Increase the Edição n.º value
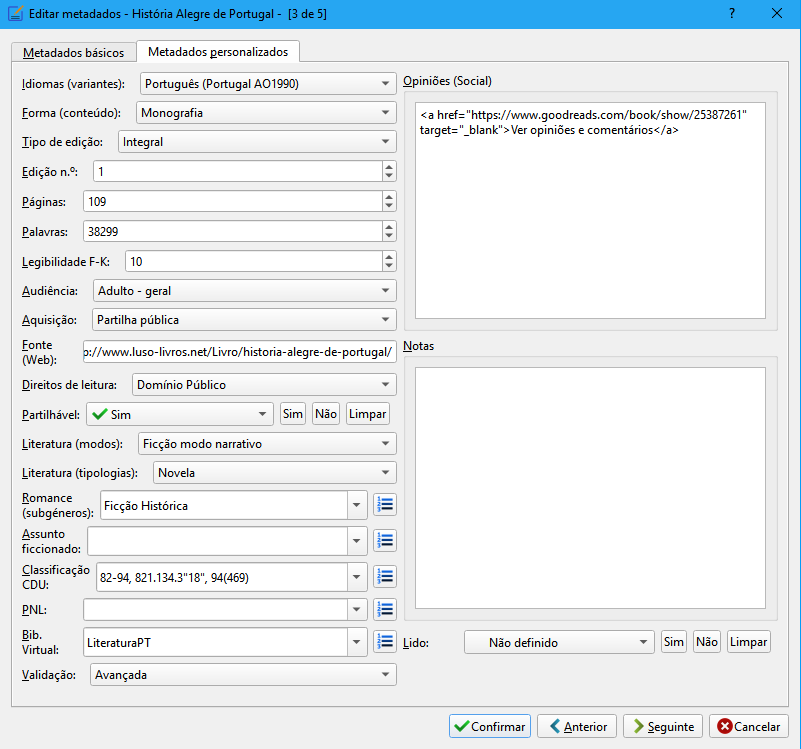The width and height of the screenshot is (801, 749). (389, 167)
